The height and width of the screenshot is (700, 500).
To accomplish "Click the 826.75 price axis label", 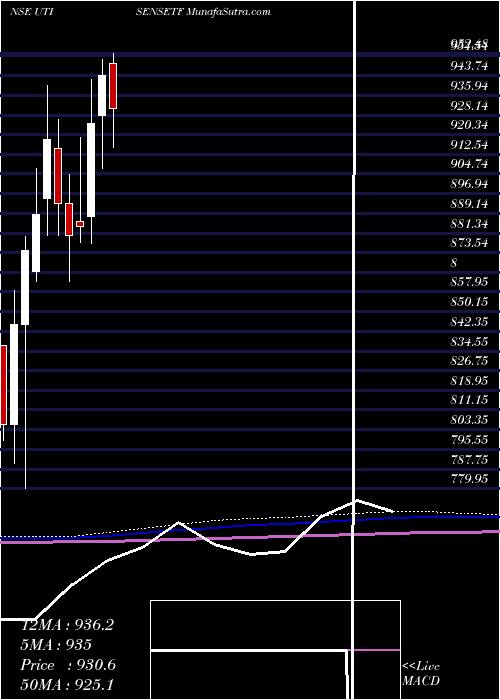I will point(469,361).
